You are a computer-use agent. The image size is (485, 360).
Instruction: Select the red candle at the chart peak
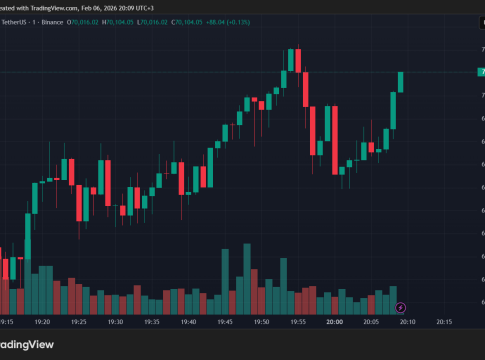coord(298,61)
